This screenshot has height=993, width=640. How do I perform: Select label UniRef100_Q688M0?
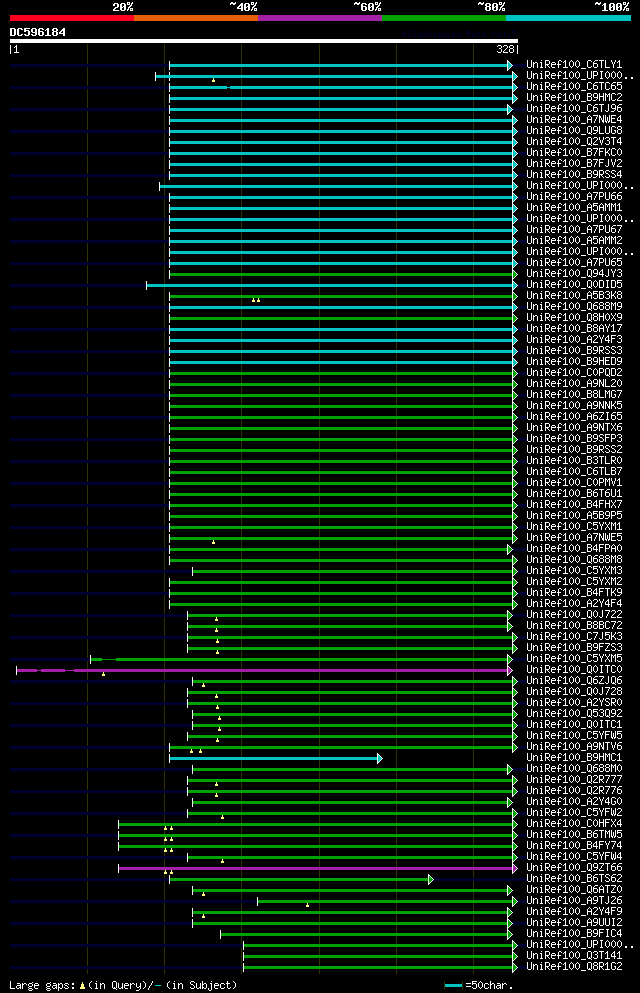(x=574, y=769)
